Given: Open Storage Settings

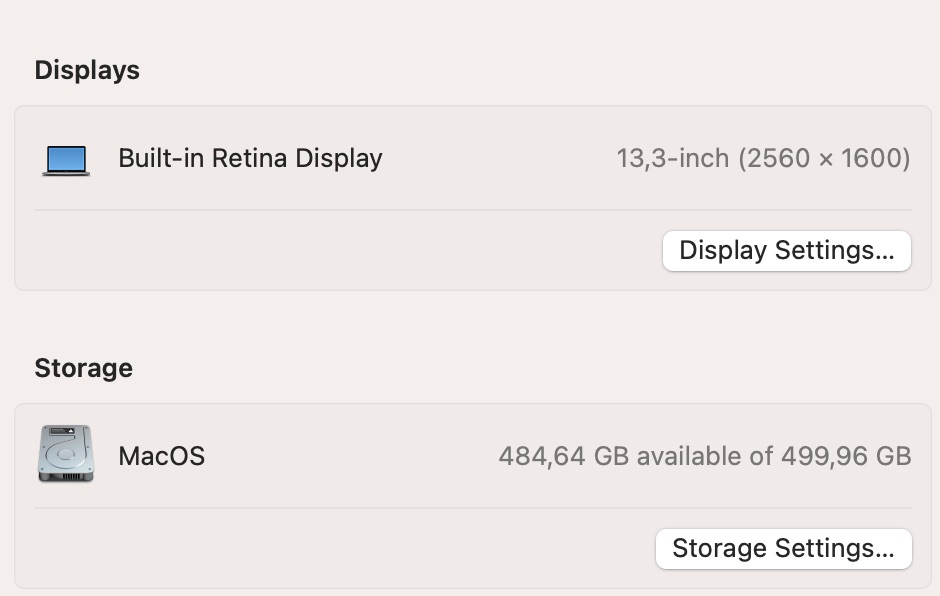Looking at the screenshot, I should [x=783, y=548].
